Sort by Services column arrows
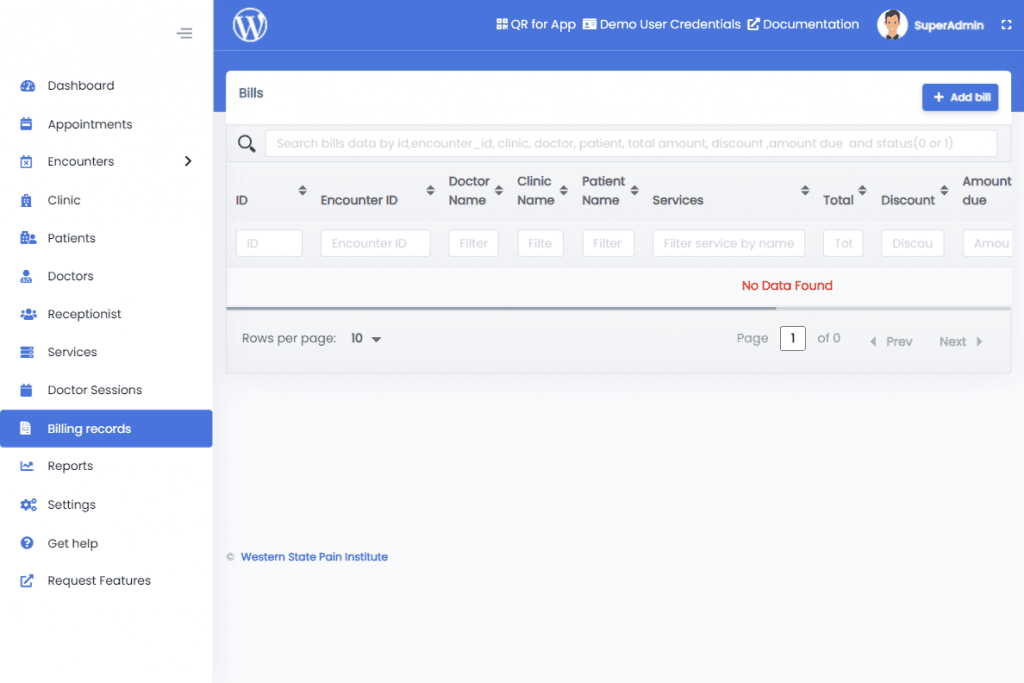The height and width of the screenshot is (683, 1024). 805,190
